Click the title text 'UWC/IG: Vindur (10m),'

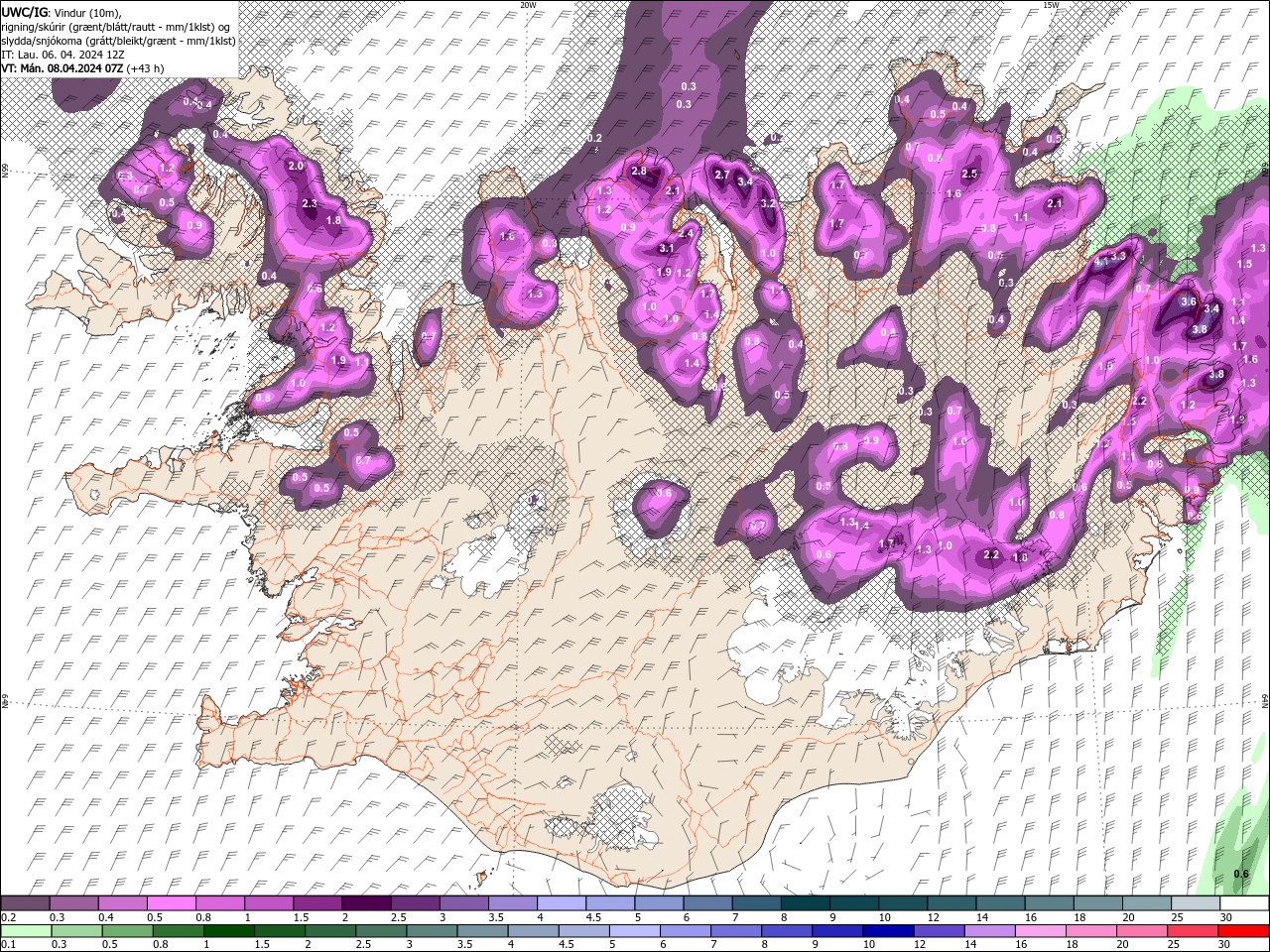[62, 12]
